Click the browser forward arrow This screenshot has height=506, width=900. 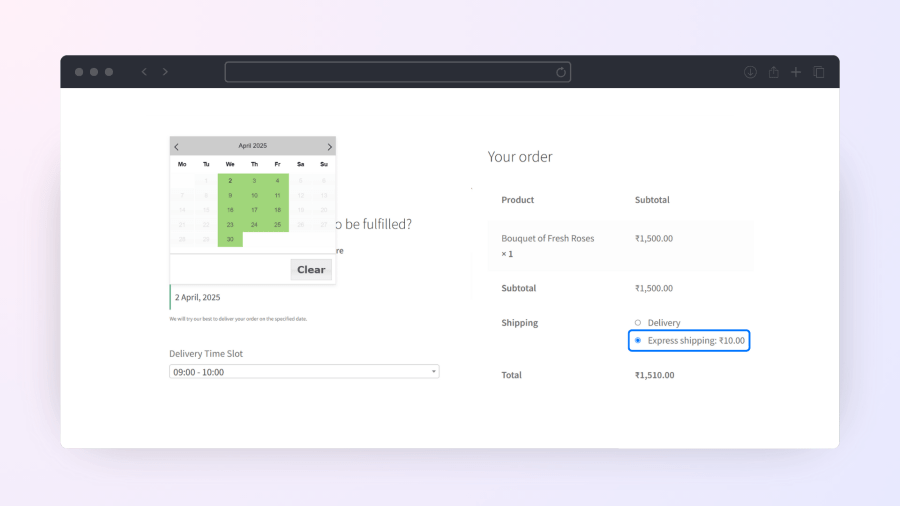point(165,72)
